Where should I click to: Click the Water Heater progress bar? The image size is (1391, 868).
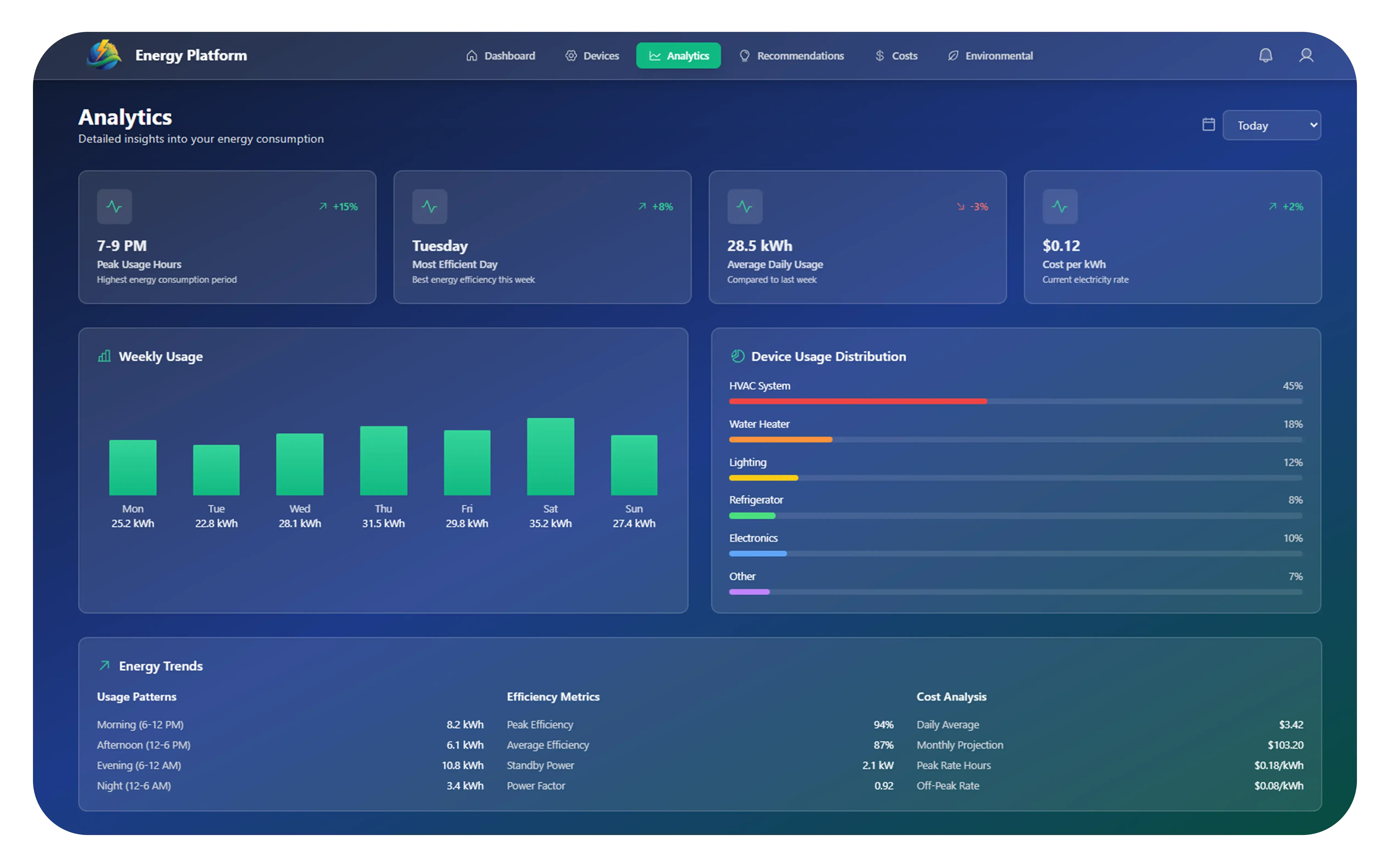tap(1015, 439)
